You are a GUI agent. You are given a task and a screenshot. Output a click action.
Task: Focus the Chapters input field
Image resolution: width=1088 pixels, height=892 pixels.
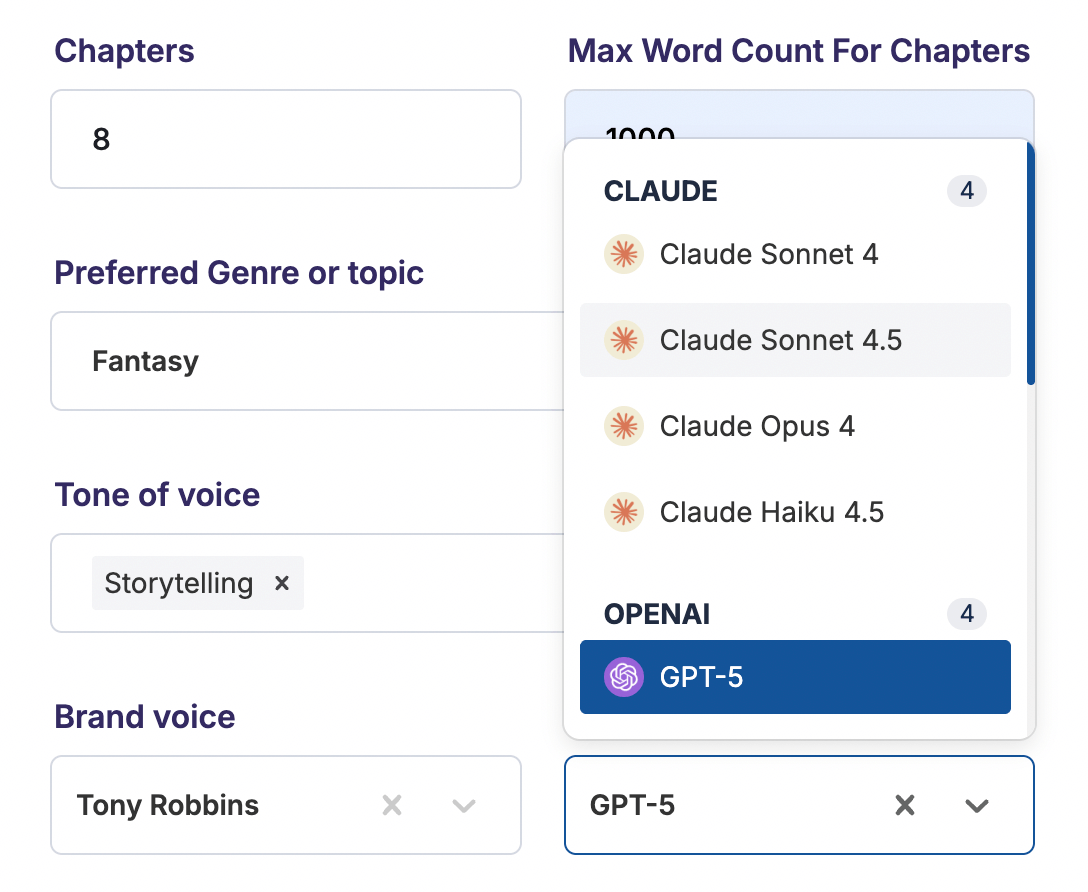[x=285, y=139]
